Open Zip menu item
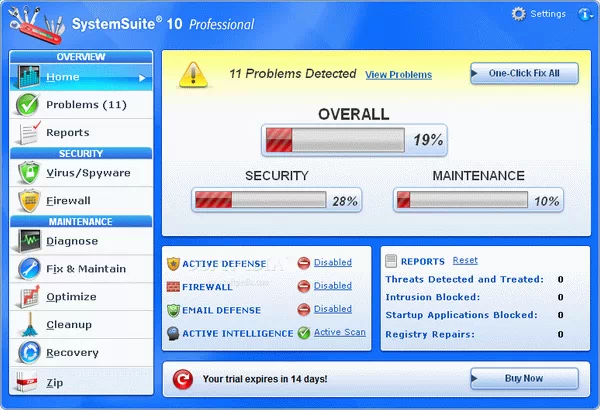The width and height of the screenshot is (600, 410). click(x=81, y=381)
